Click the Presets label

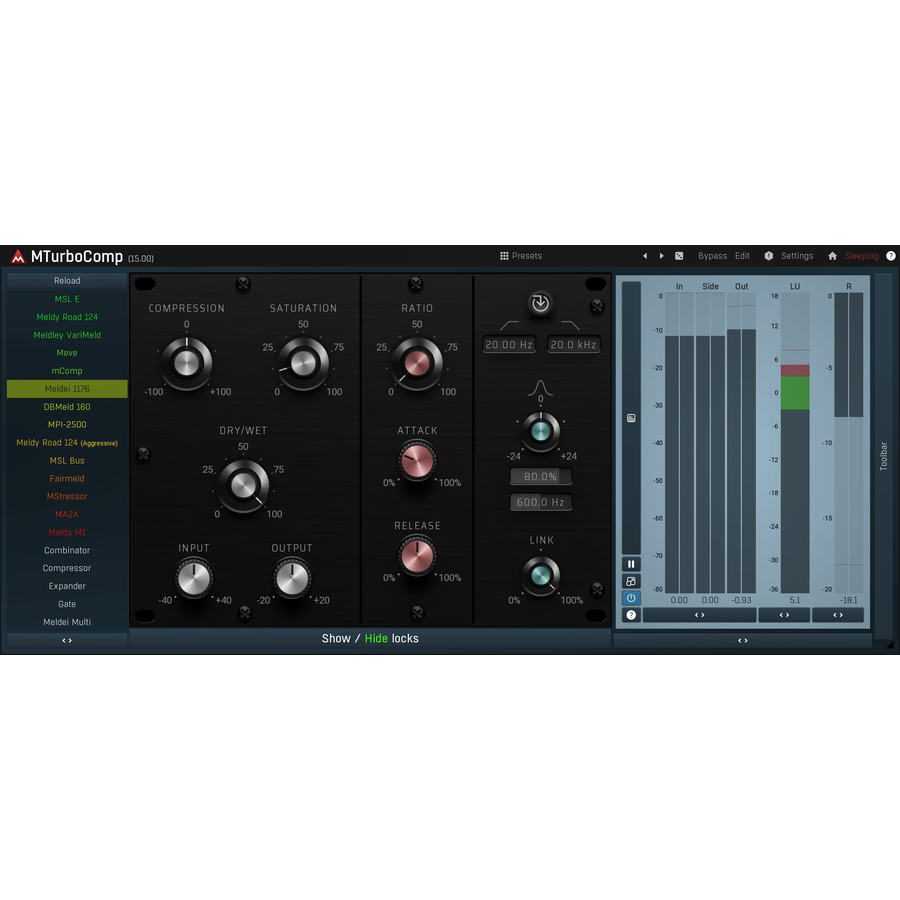point(527,256)
